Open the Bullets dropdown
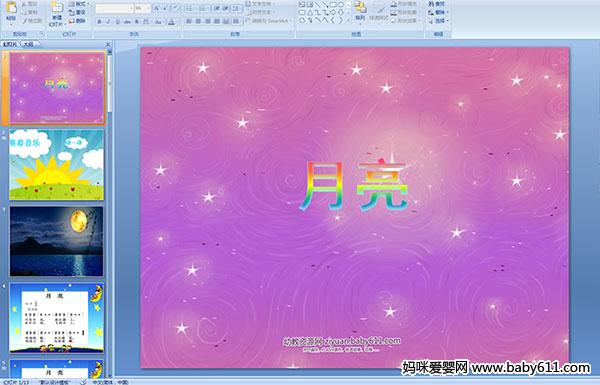The height and width of the screenshot is (385, 600). click(192, 8)
